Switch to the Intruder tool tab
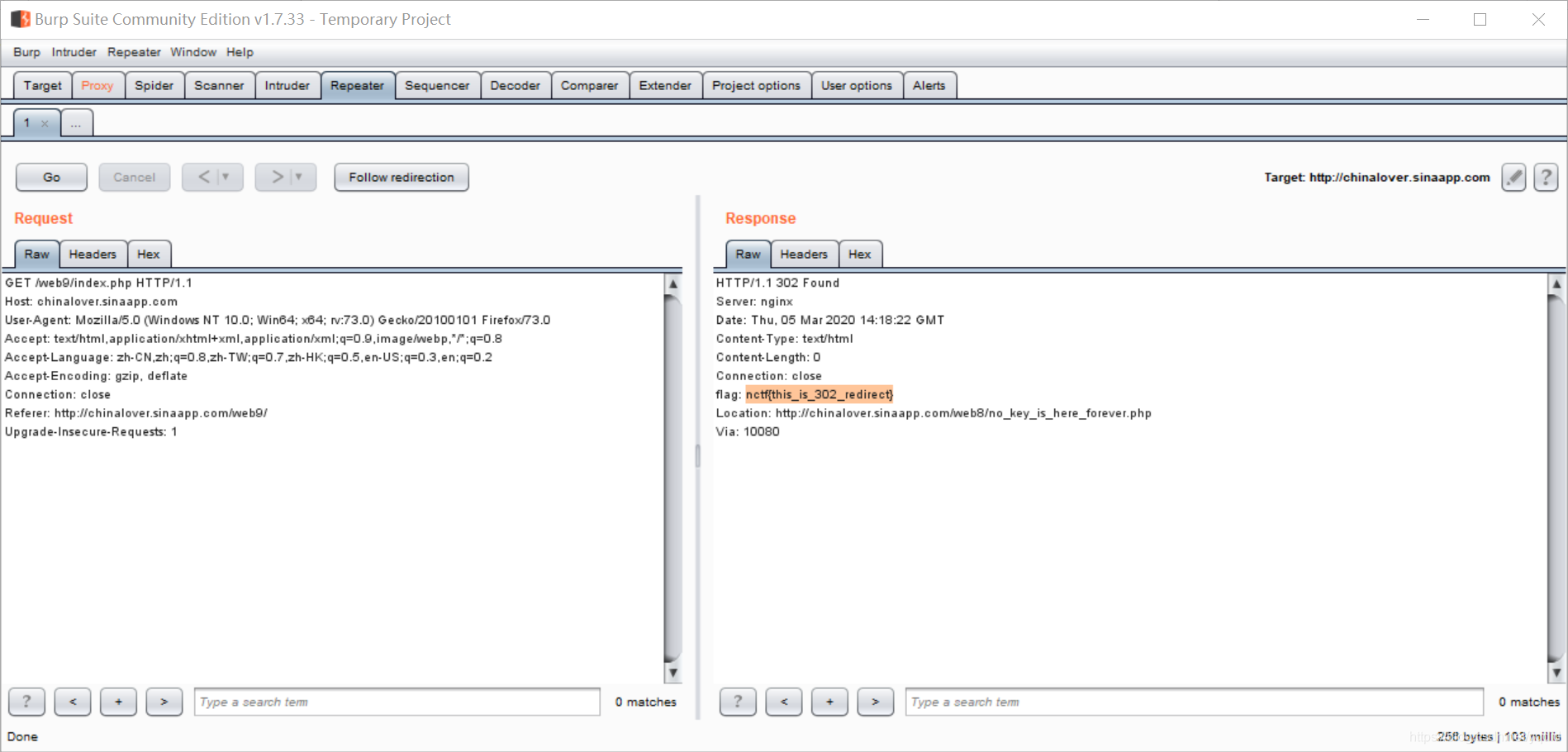The height and width of the screenshot is (752, 1568). pyautogui.click(x=287, y=85)
